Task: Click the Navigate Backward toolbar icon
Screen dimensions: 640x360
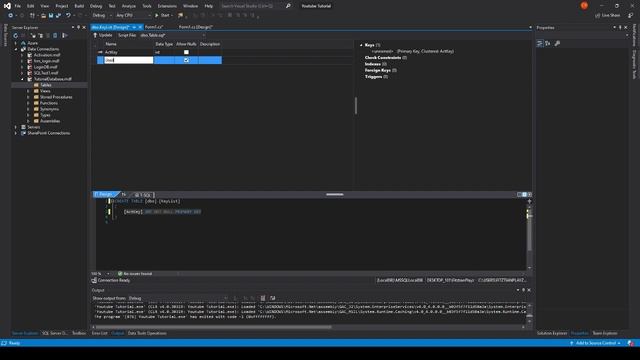Action: coord(11,15)
